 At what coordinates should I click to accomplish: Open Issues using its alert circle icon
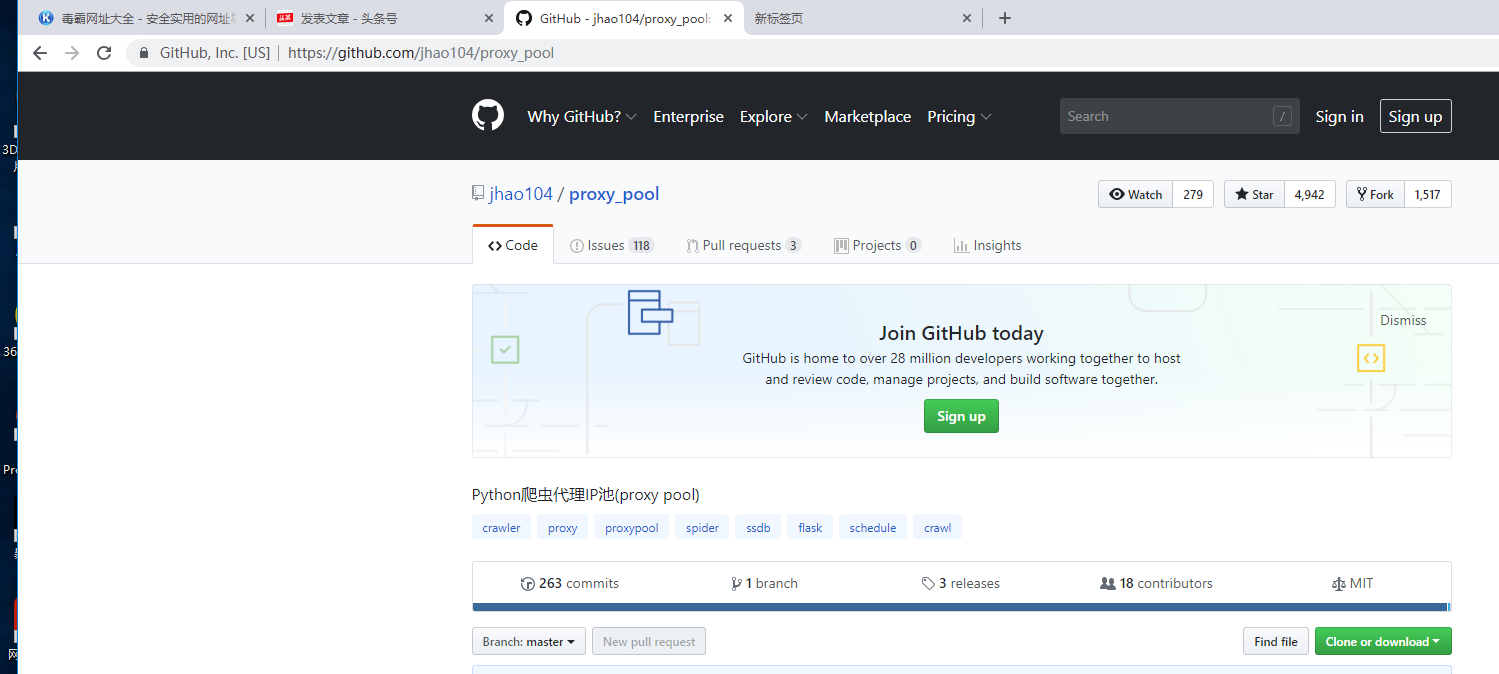577,245
